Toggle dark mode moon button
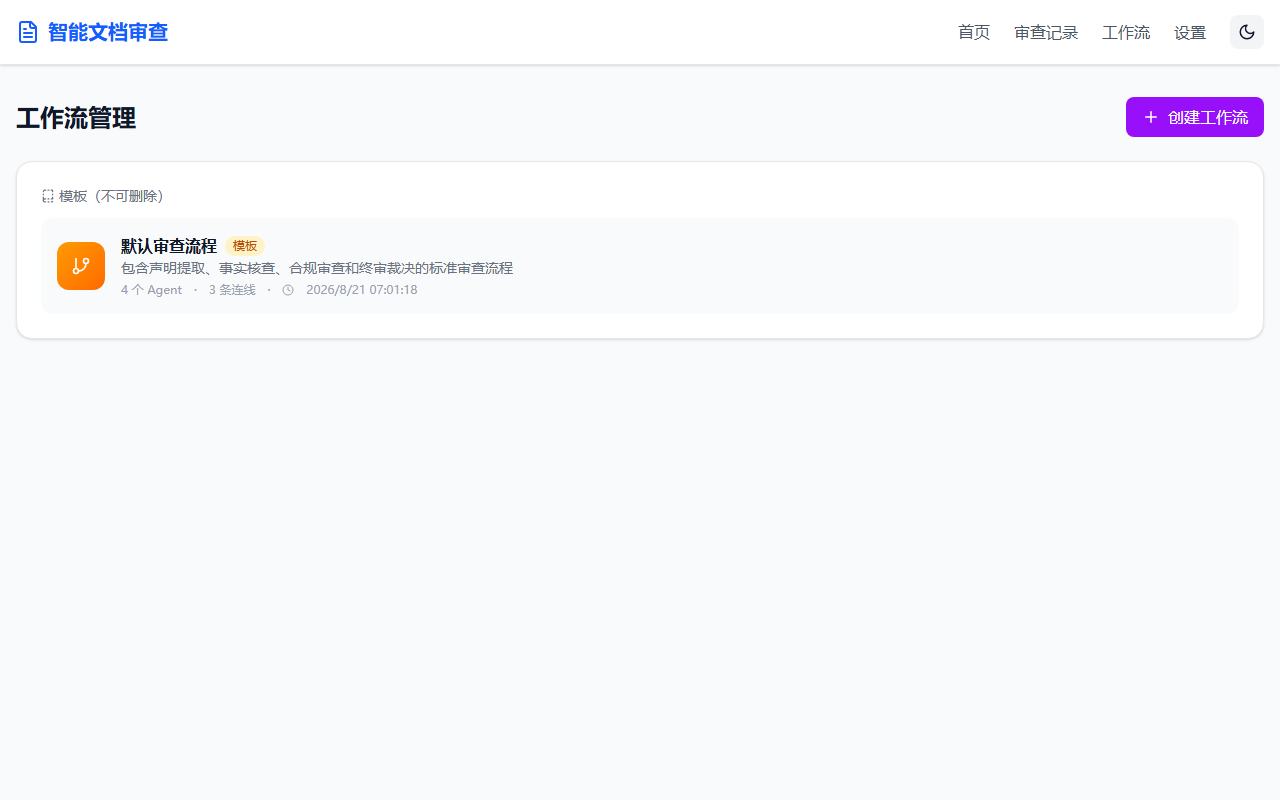 point(1247,32)
